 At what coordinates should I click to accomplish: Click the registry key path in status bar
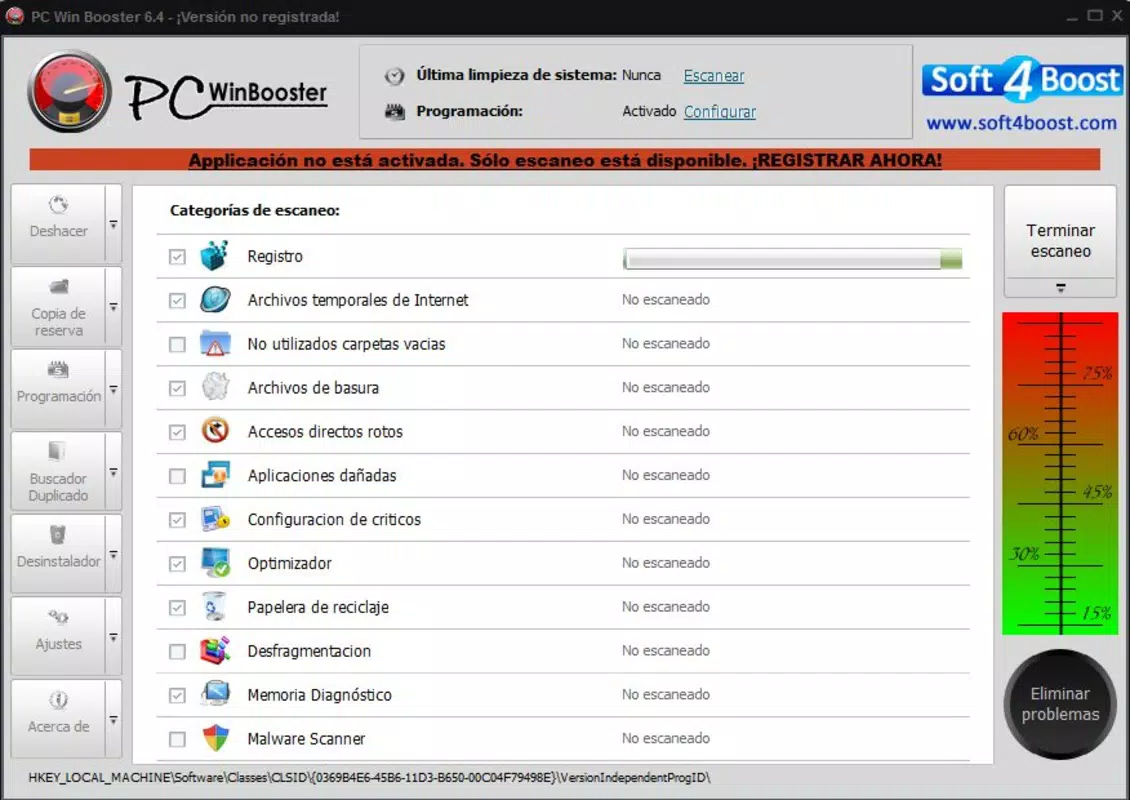tap(369, 778)
